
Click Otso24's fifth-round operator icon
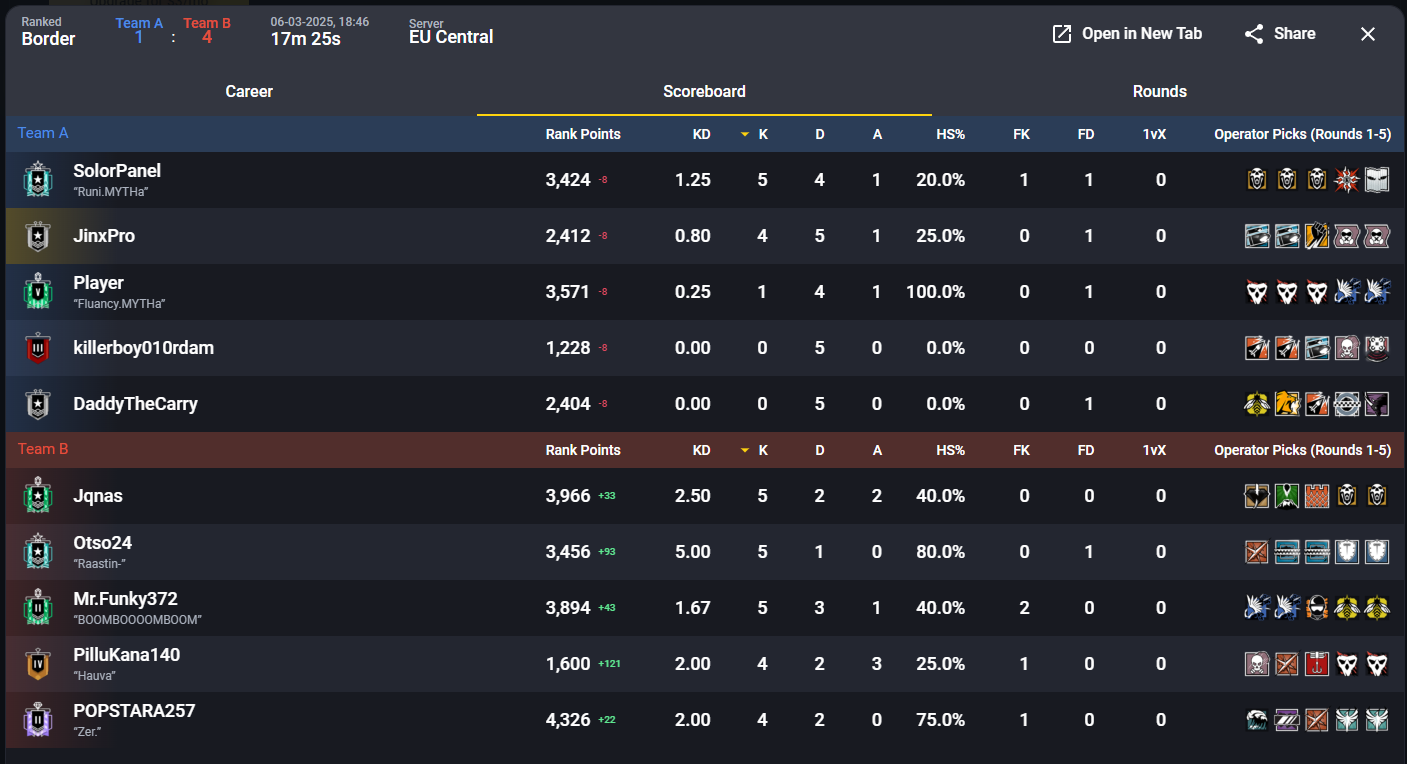pyautogui.click(x=1377, y=552)
